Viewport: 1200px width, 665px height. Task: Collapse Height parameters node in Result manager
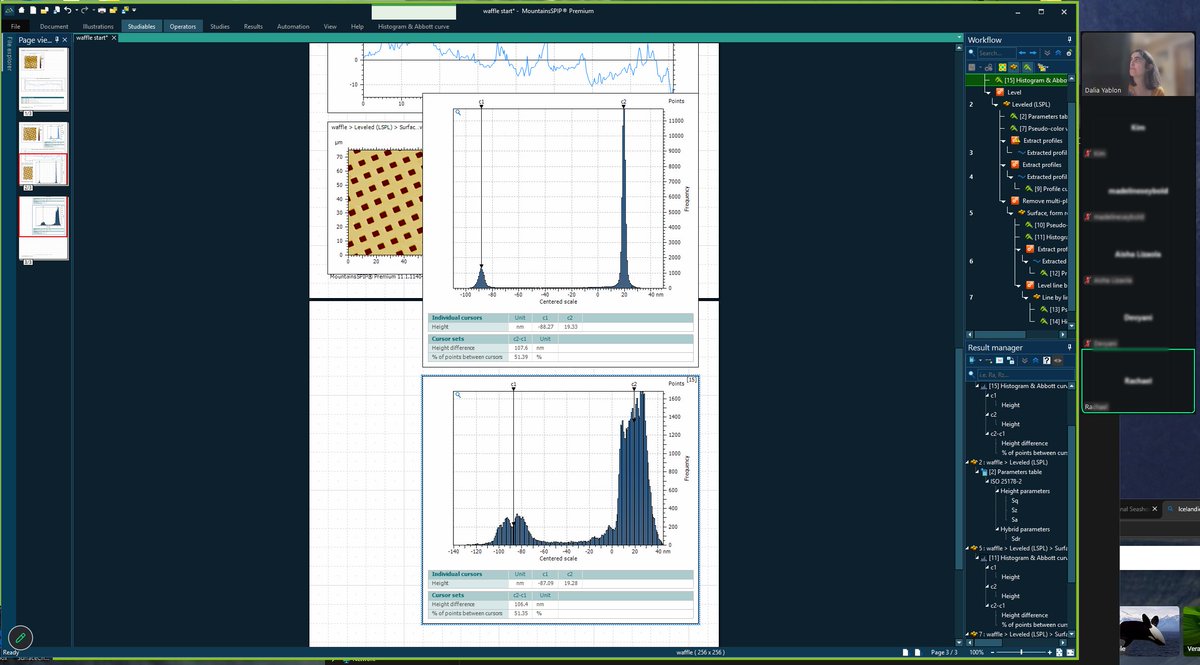(997, 491)
